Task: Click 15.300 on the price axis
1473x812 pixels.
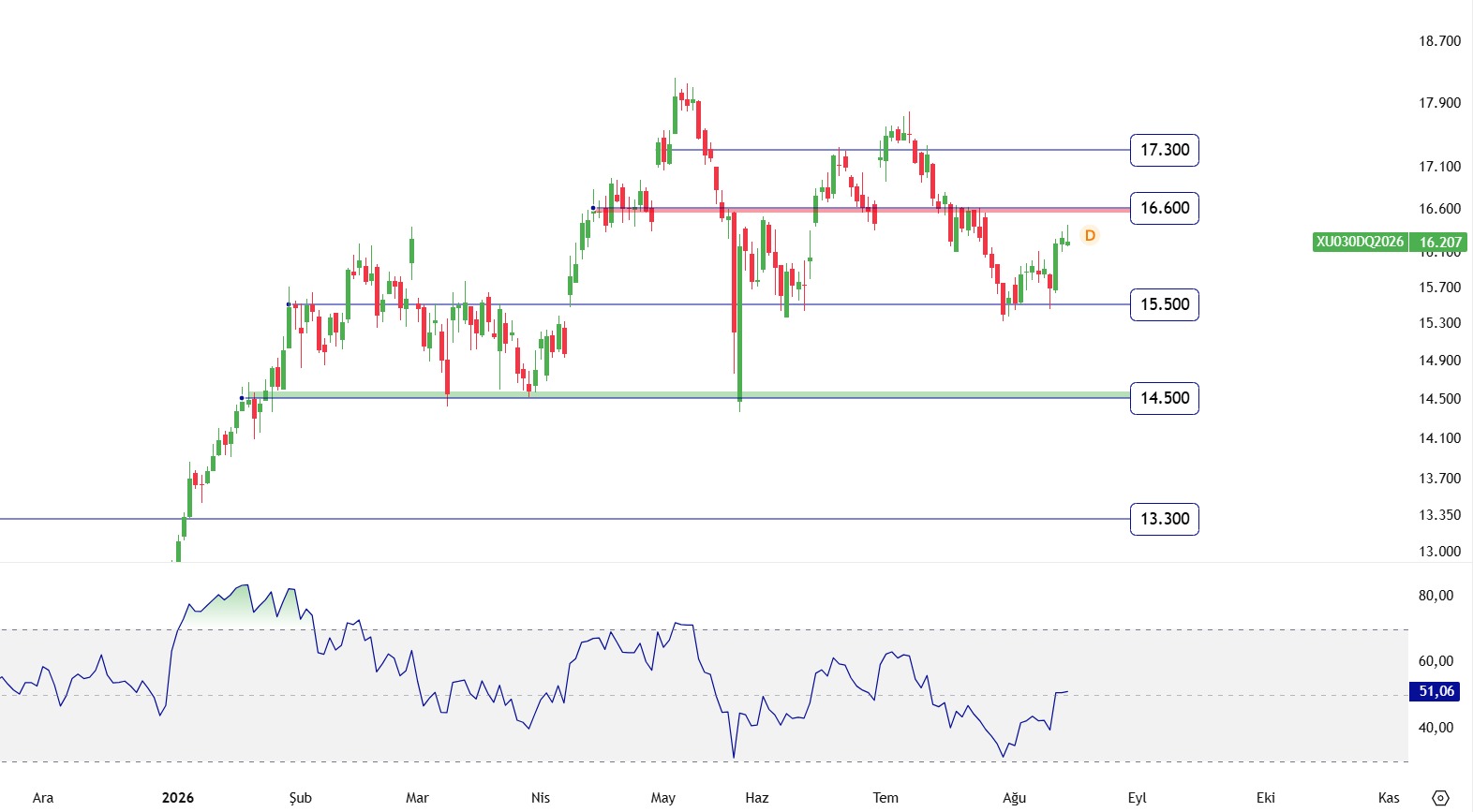Action: pos(1439,323)
